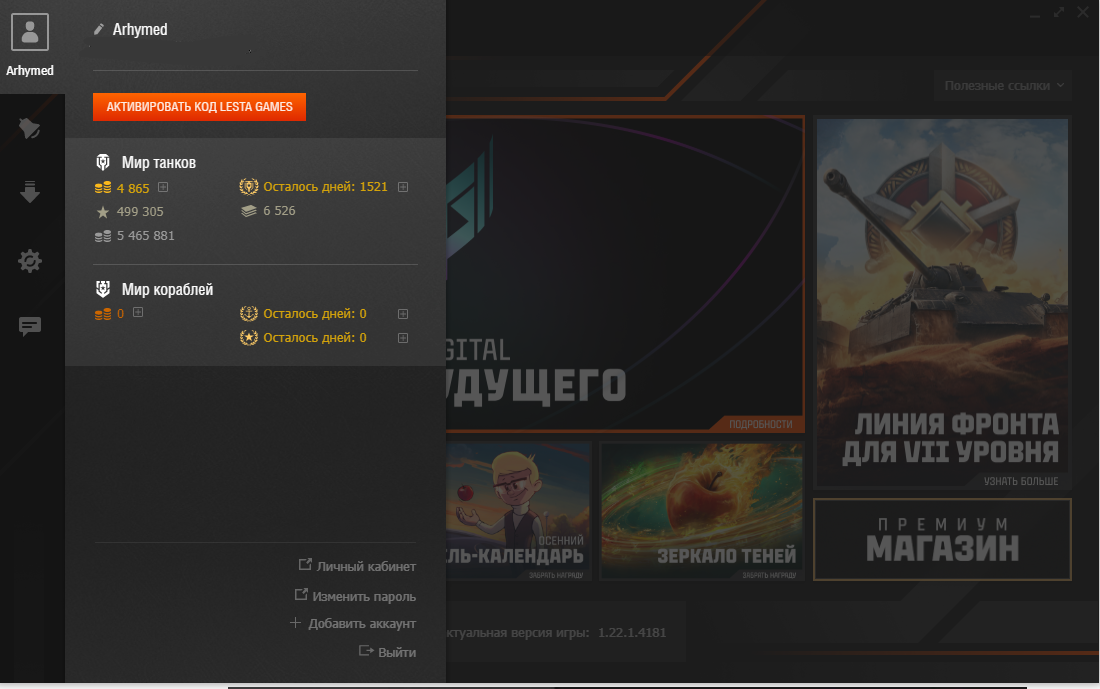This screenshot has height=689, width=1100.
Task: Open the Полезные ссылки dropdown
Action: tap(1002, 86)
